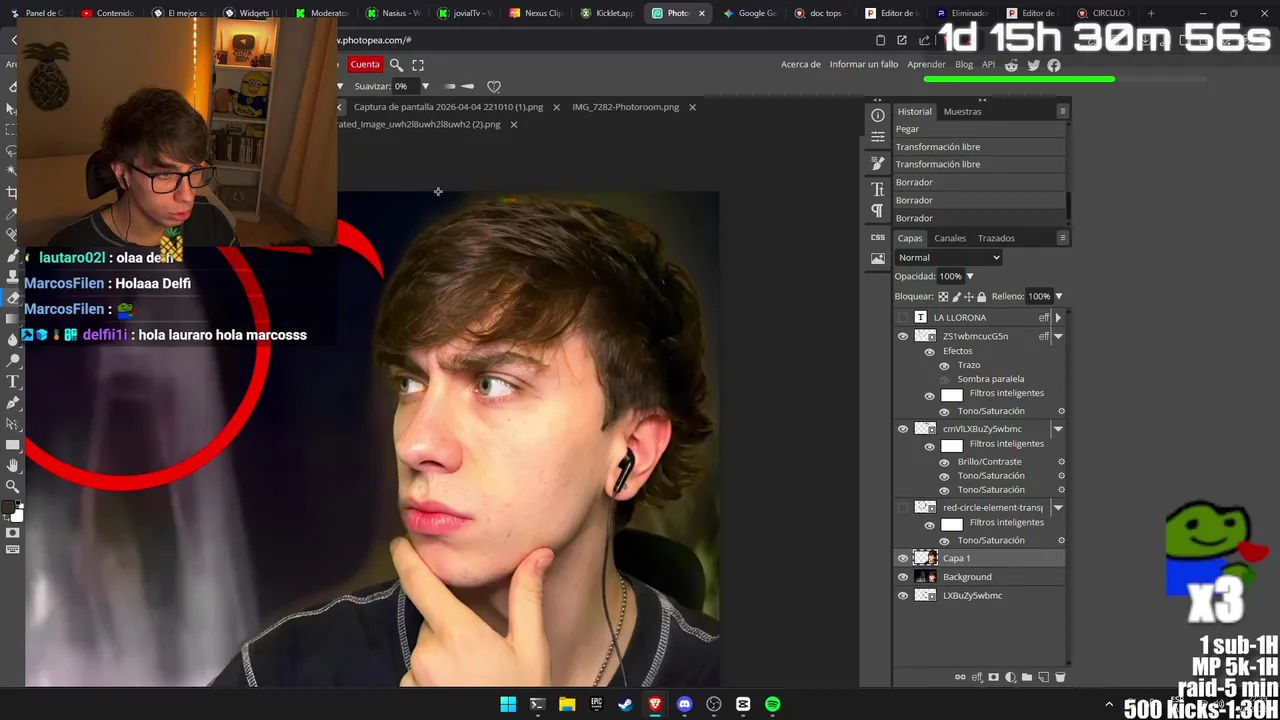Open the CSS panel icon

[878, 237]
